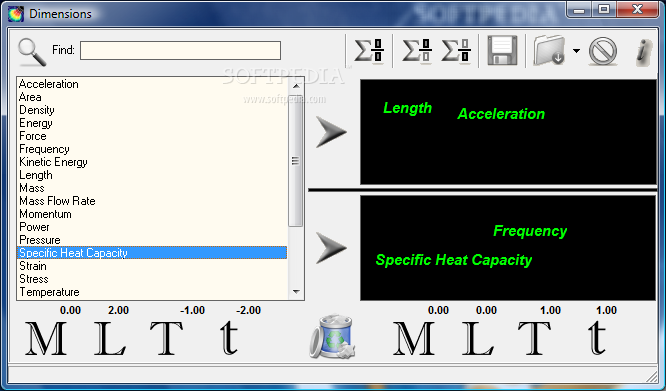
Task: Click the list scrollbar down arrow
Action: (x=296, y=292)
